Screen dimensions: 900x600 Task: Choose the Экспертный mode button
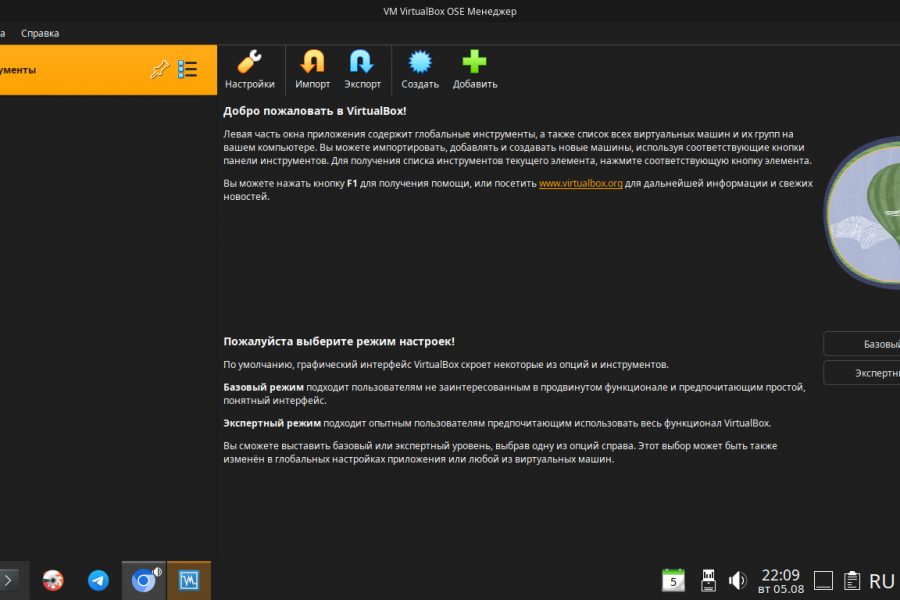point(862,373)
